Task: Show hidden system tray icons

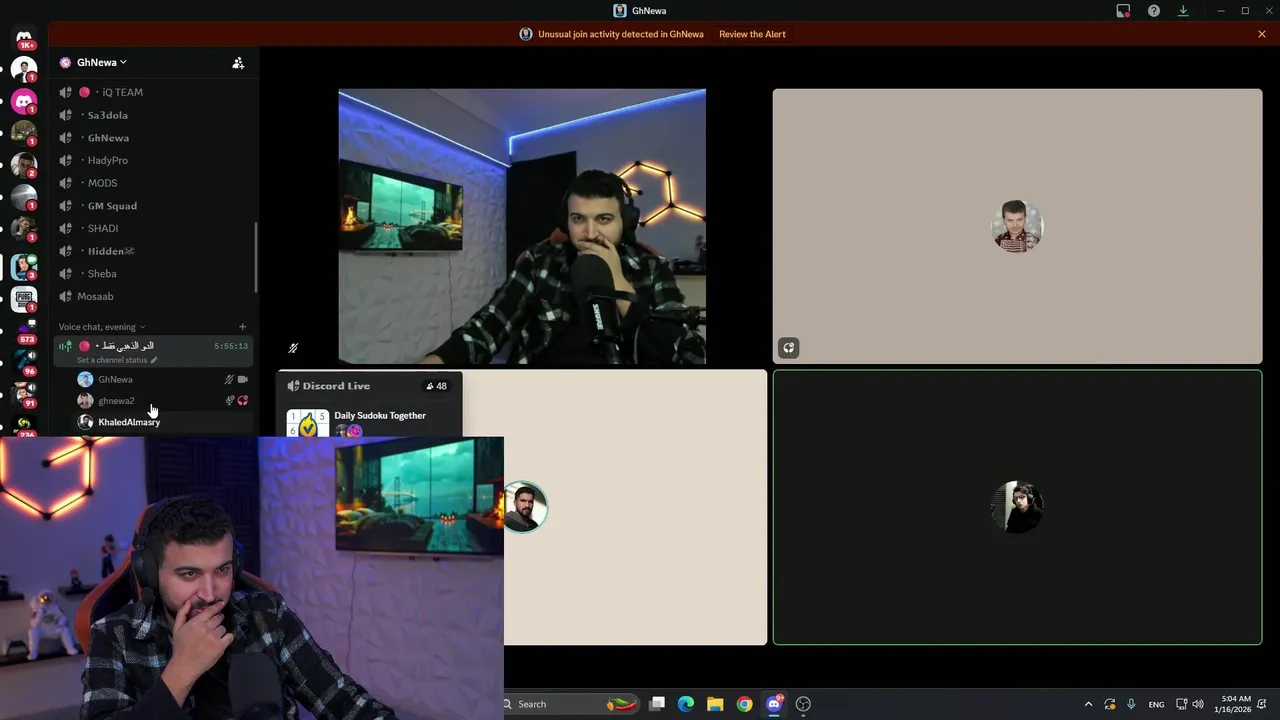Action: pyautogui.click(x=1088, y=704)
